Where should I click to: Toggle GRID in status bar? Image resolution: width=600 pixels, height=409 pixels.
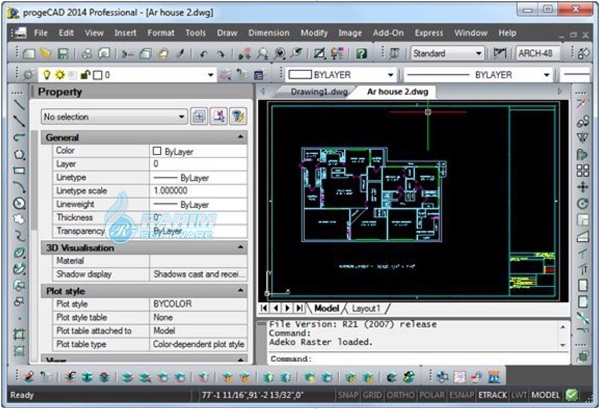372,395
